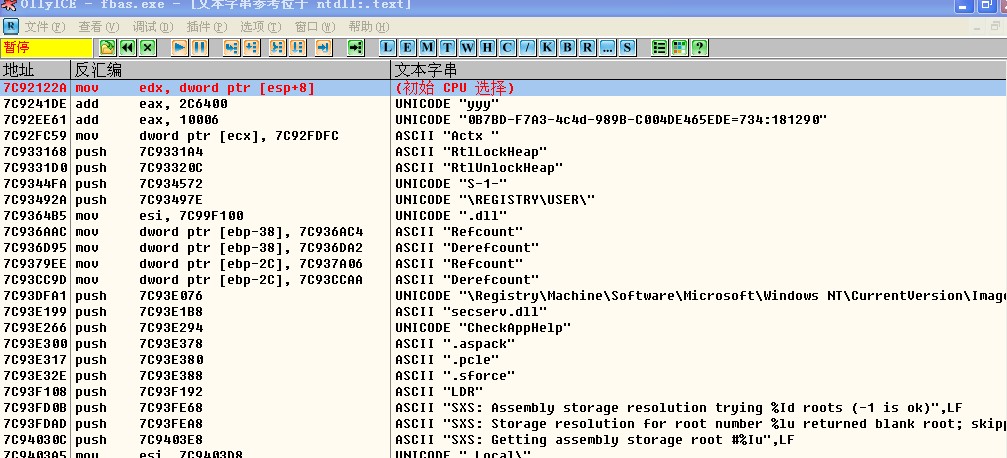This screenshot has width=1007, height=458.
Task: Click address 7C92EE61 in address column
Action: coord(35,120)
